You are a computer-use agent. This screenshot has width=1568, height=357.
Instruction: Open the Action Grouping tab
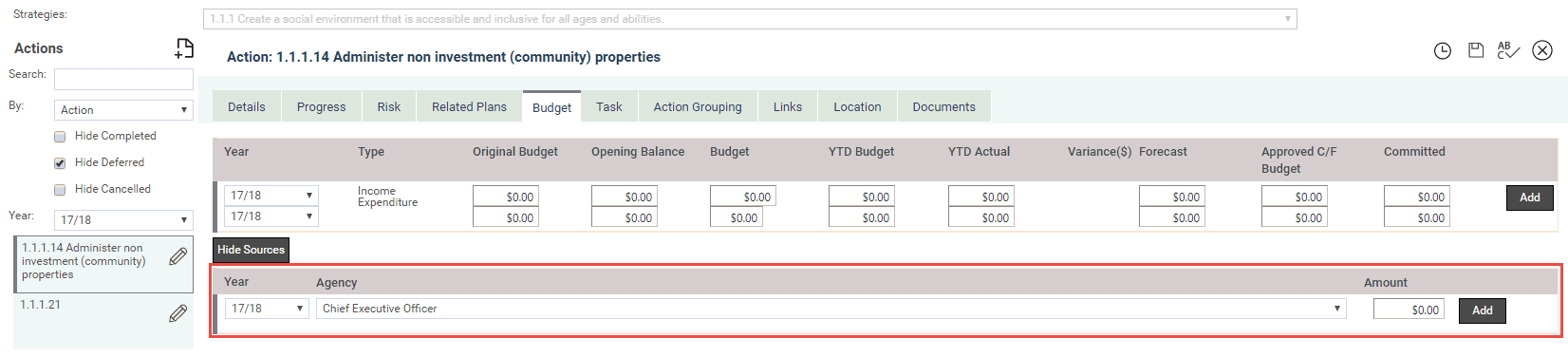point(698,106)
